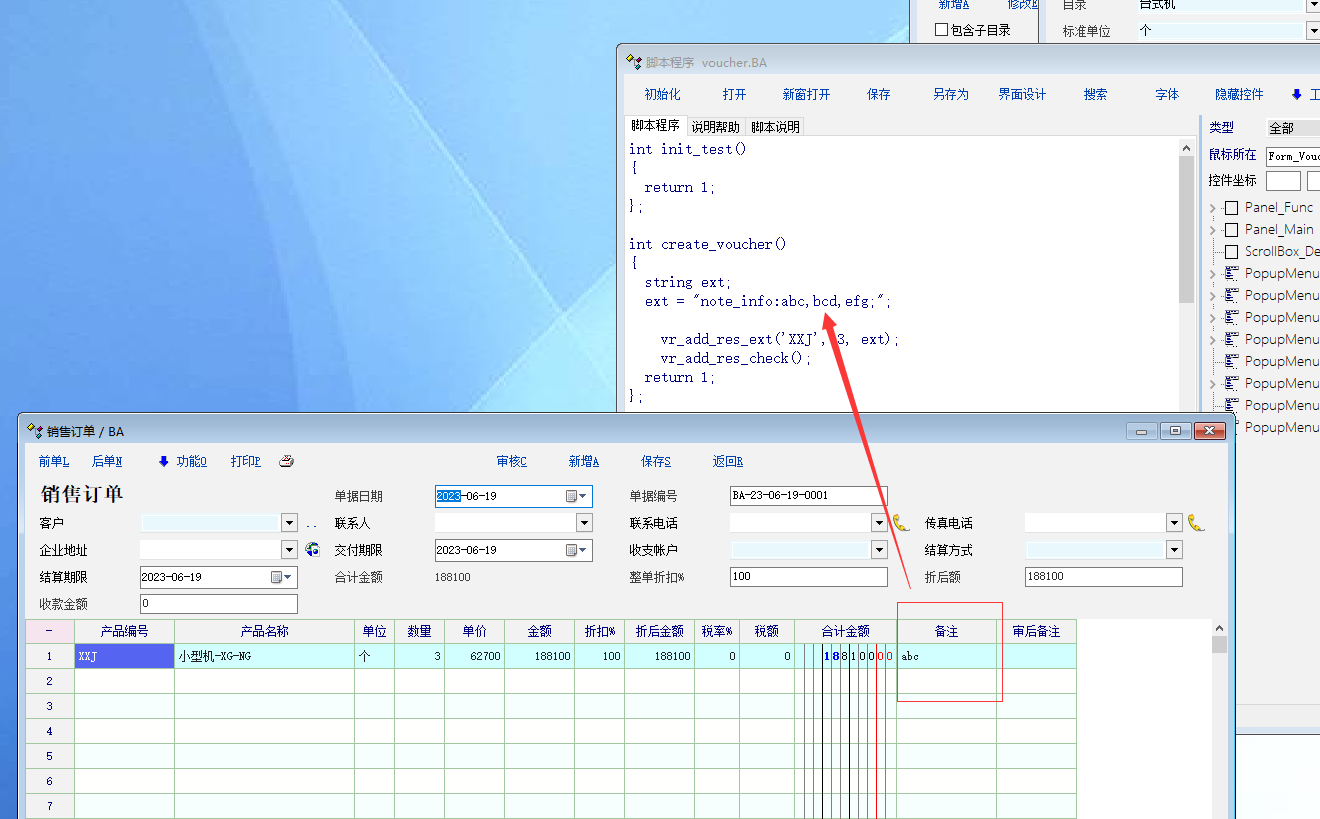Viewport: 1320px width, 819px height.
Task: Click the phone icon next to 联系电话
Action: [x=901, y=523]
